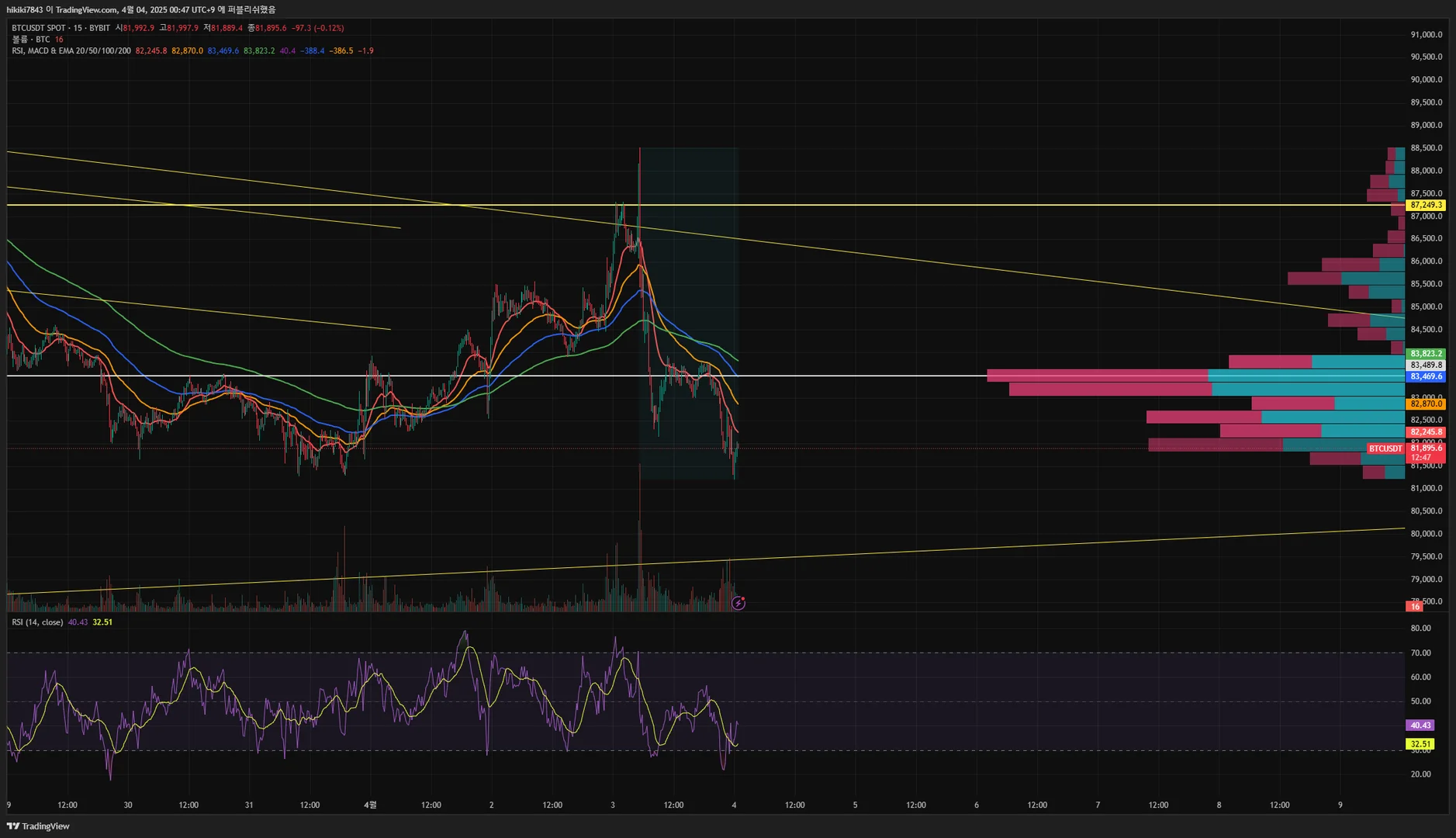Screen dimensions: 1456x838
Task: Click the shaded teal position box on the chart
Action: [688, 313]
